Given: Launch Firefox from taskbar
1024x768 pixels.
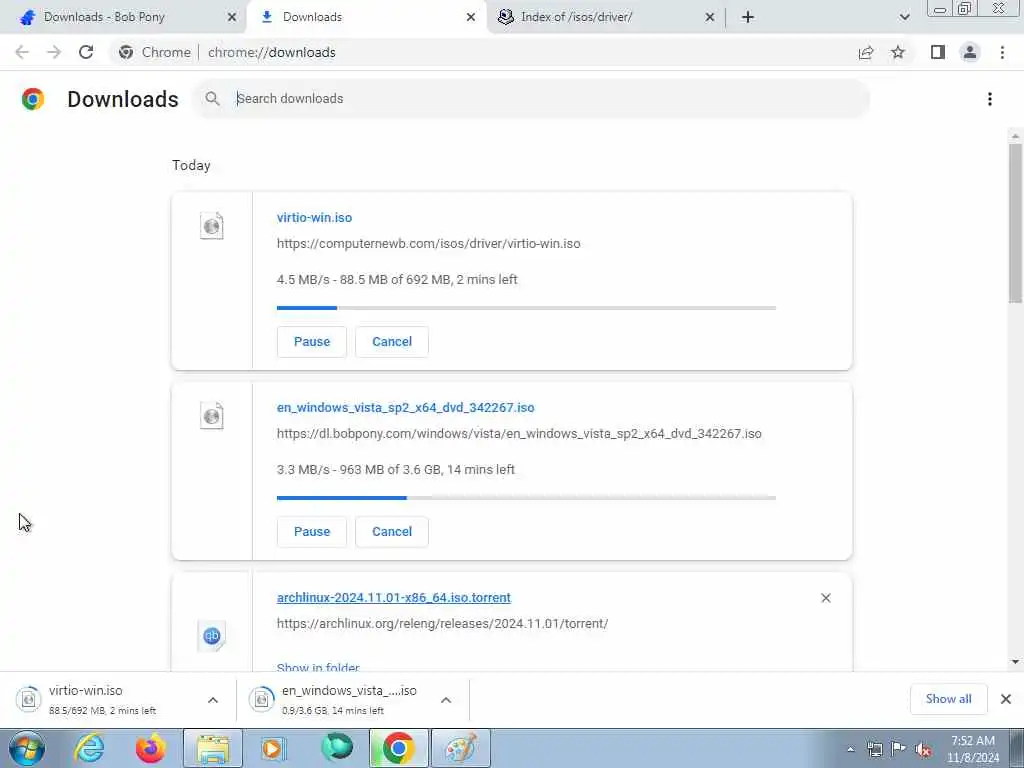Looking at the screenshot, I should [150, 748].
